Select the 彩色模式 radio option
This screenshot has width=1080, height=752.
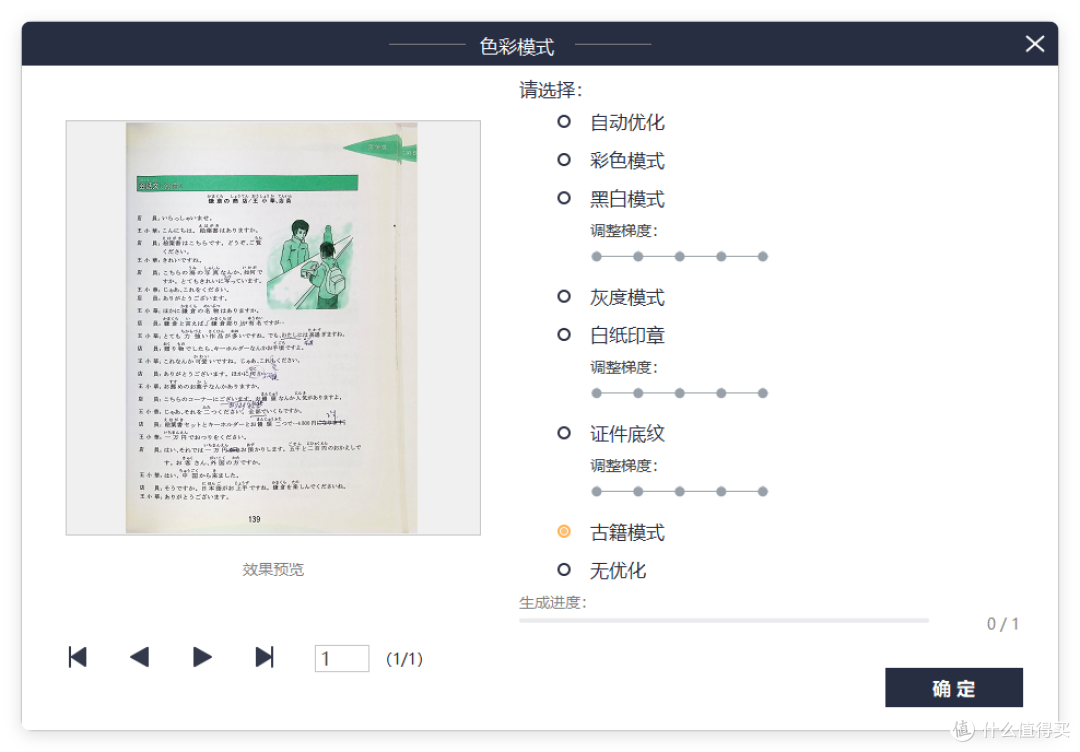(564, 160)
